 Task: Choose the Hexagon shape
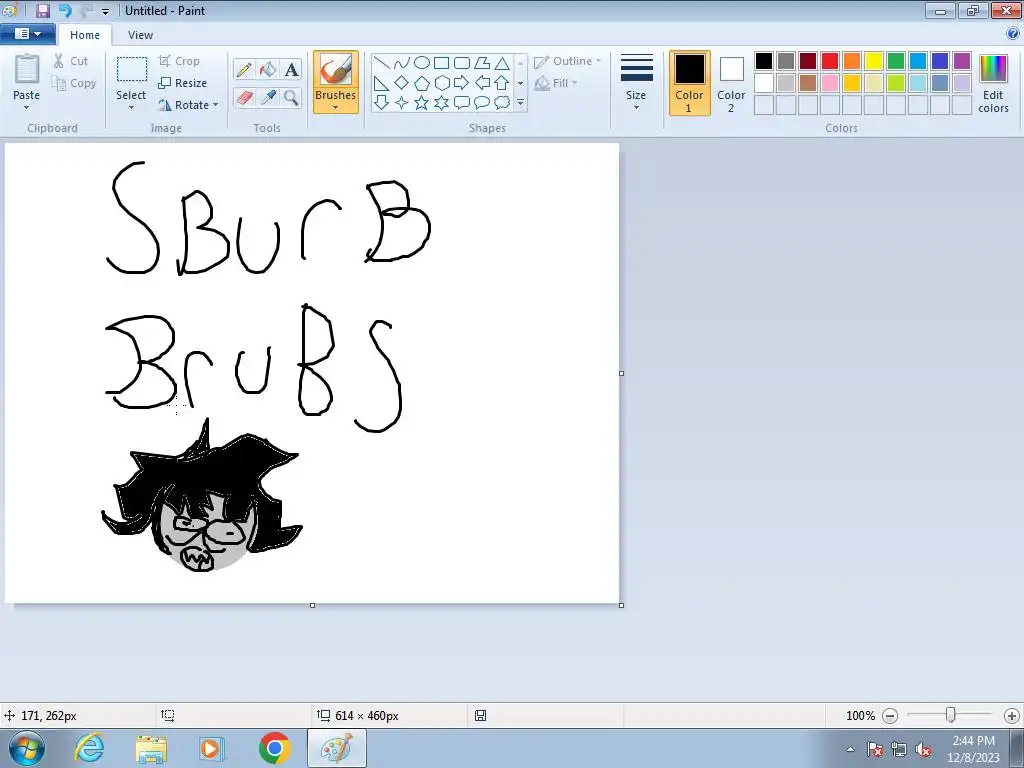441,83
